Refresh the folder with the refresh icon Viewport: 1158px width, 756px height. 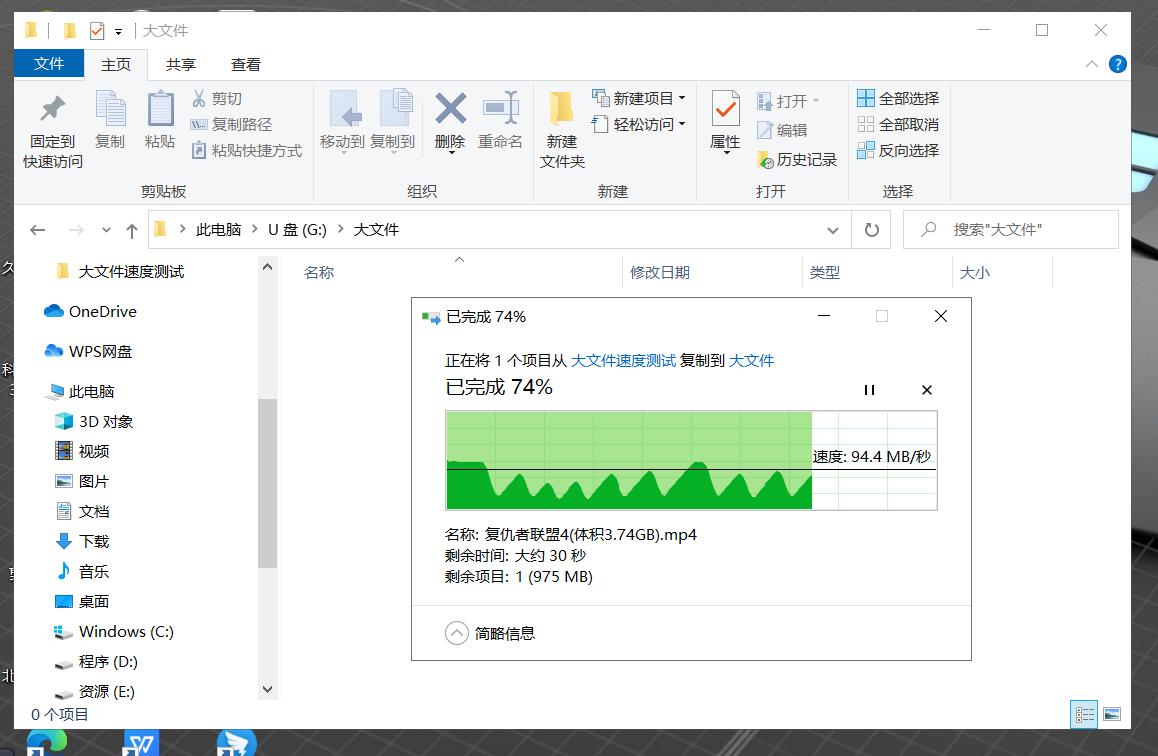pos(870,229)
